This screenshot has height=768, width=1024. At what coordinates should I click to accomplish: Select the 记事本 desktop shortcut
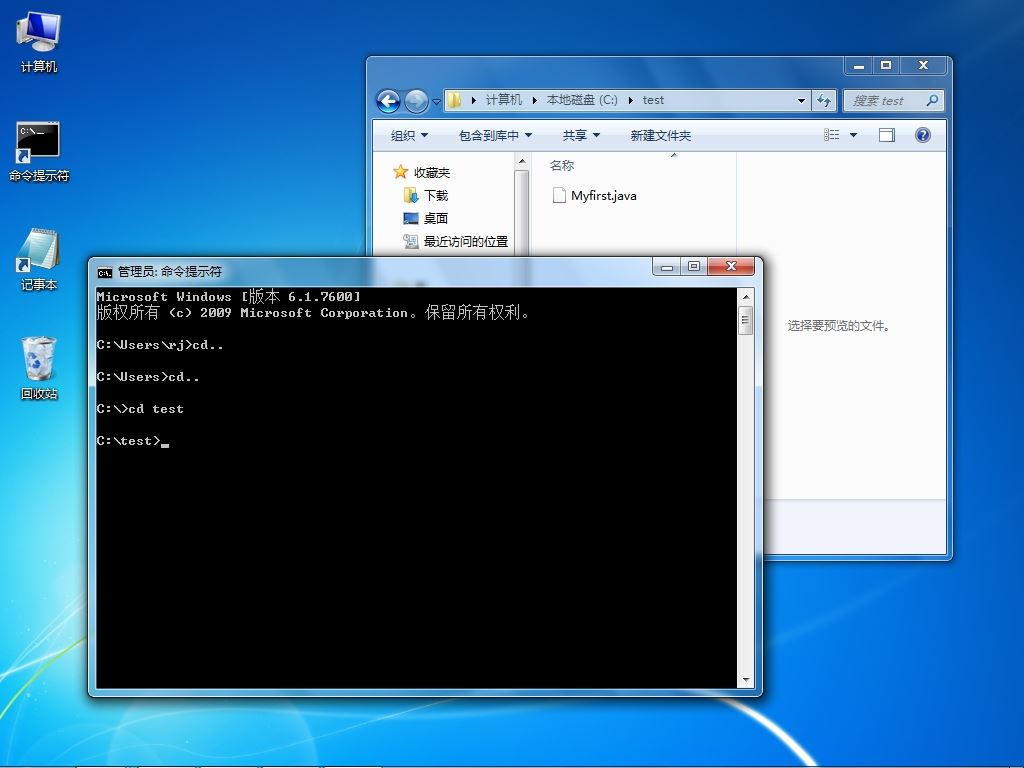(39, 260)
